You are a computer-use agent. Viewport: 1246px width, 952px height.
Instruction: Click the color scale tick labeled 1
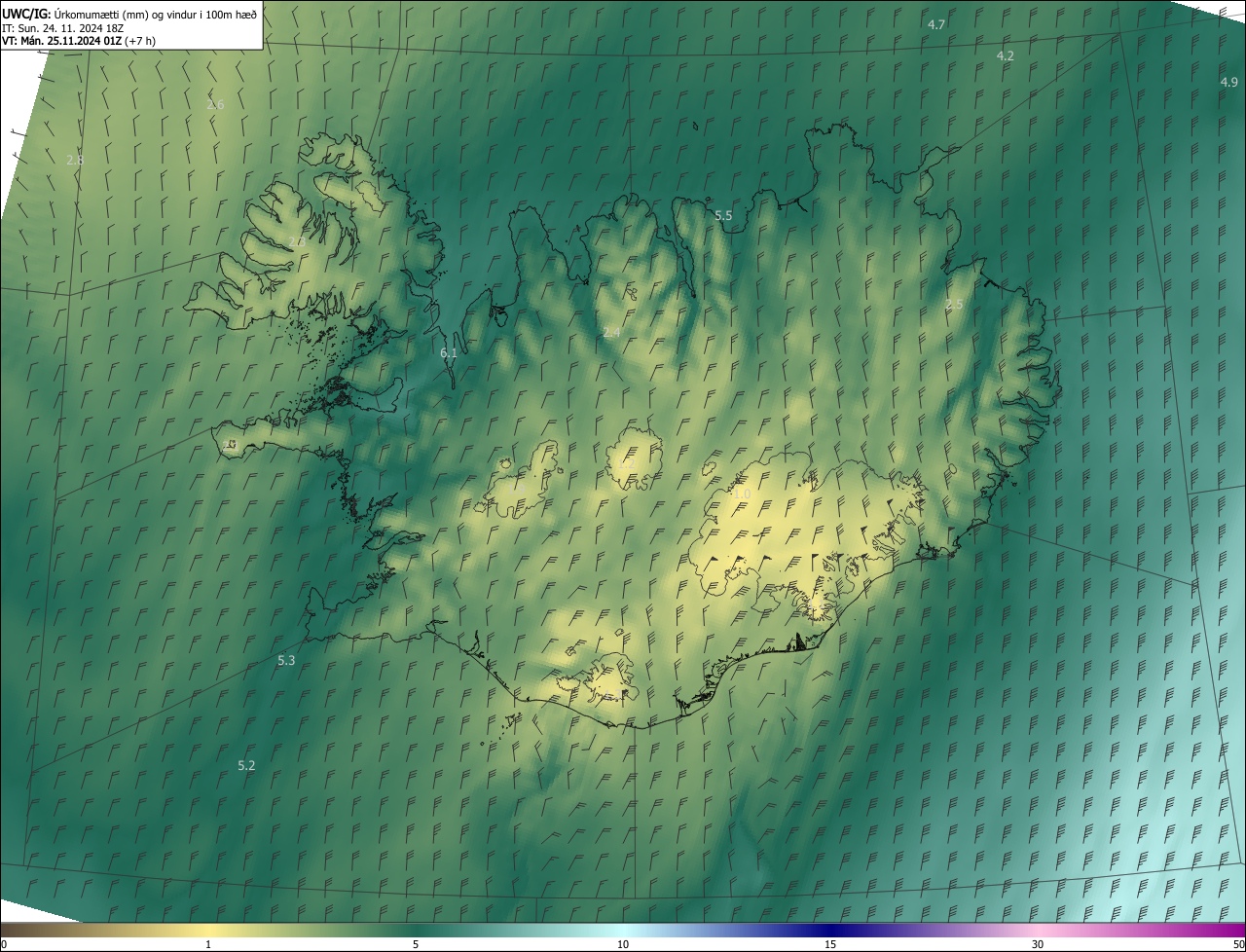(x=208, y=944)
